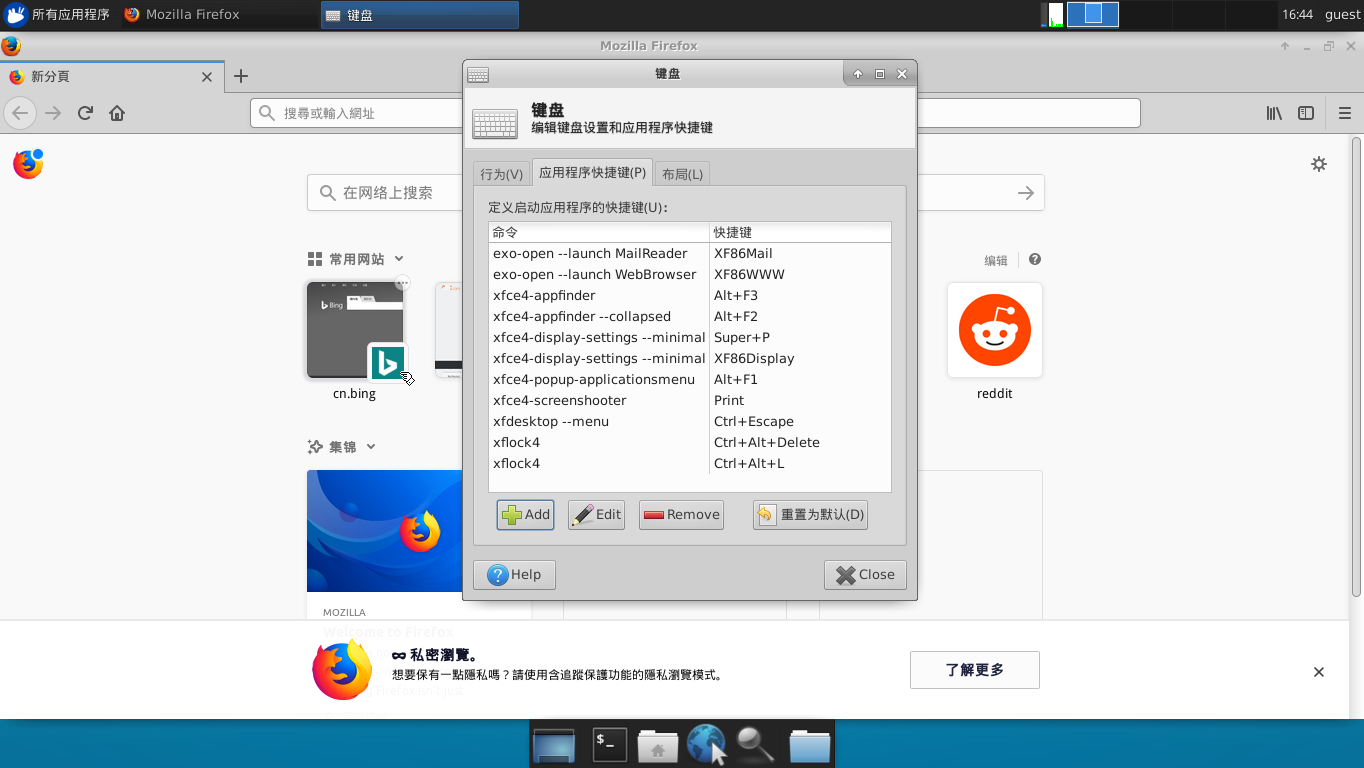Open the home folder from the dock
The width and height of the screenshot is (1364, 768).
pos(657,744)
